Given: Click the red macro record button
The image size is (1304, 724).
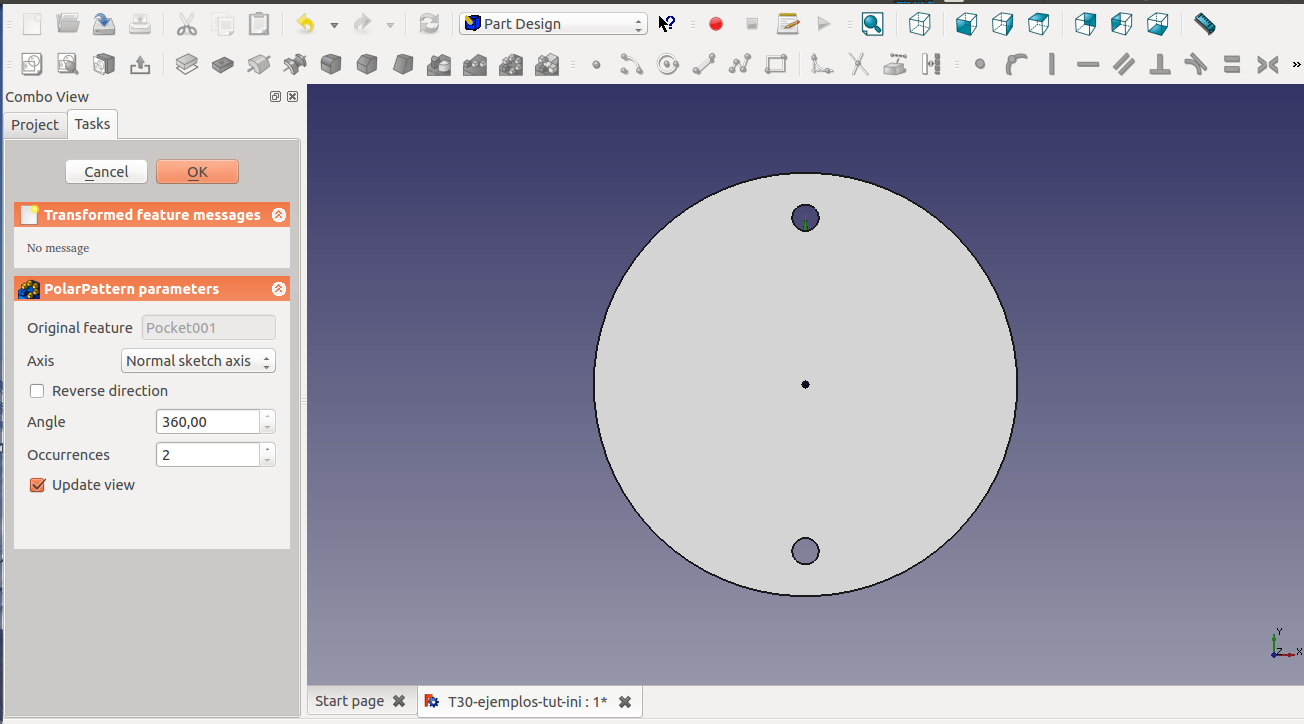Looking at the screenshot, I should [x=716, y=24].
